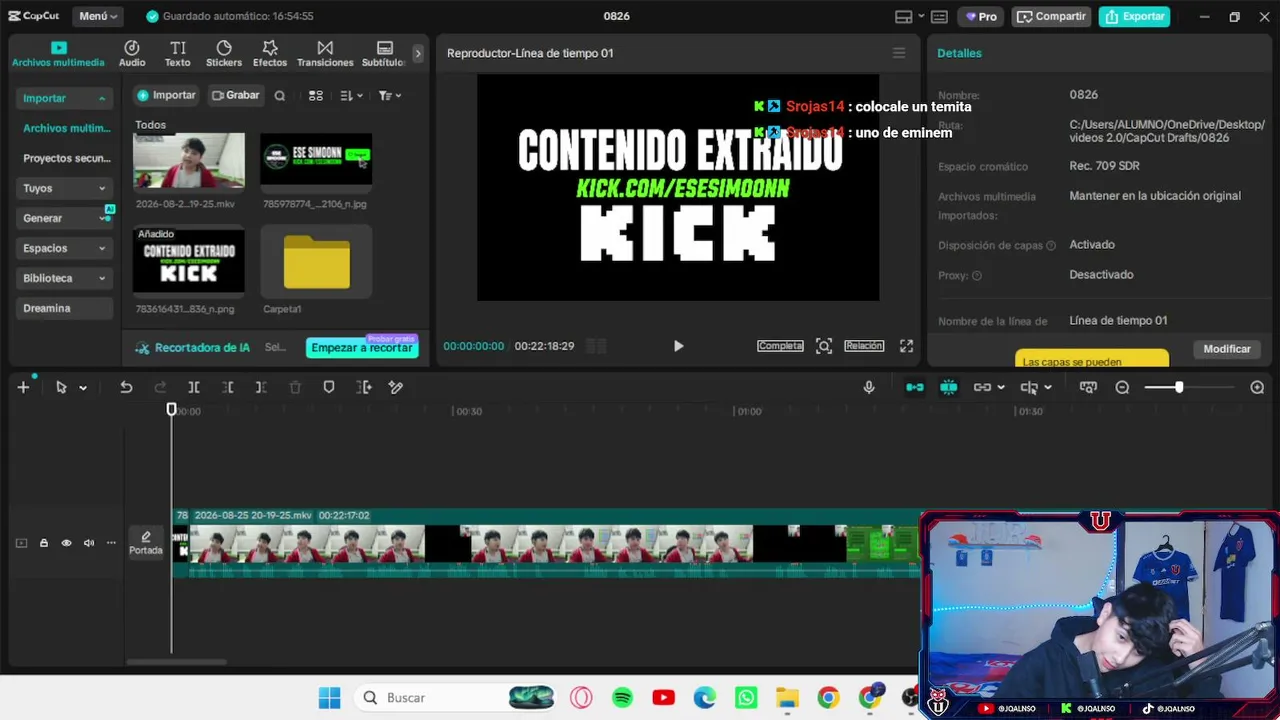This screenshot has height=720, width=1280.
Task: Click the split clip tool
Action: point(194,387)
